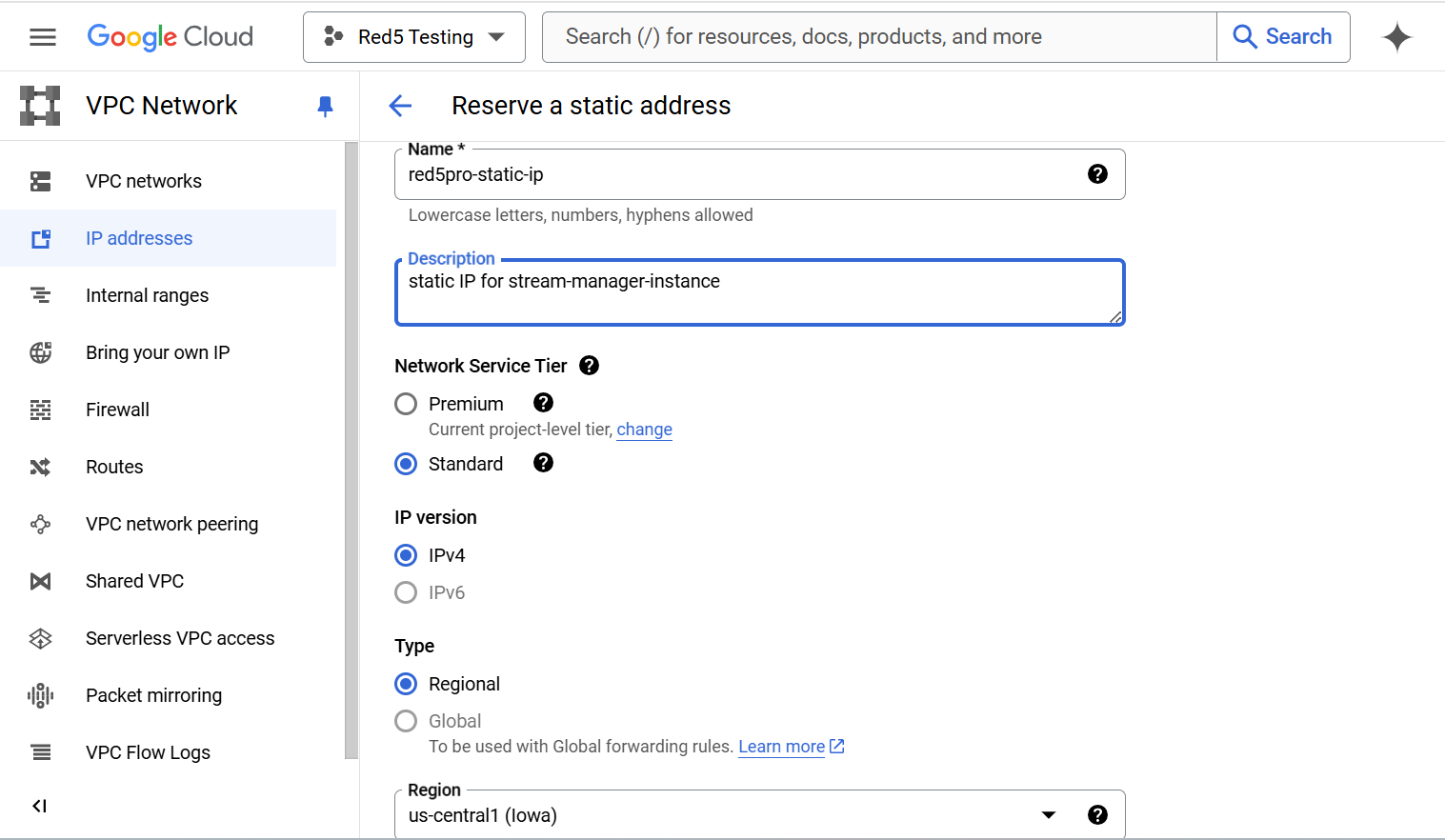The width and height of the screenshot is (1445, 840).
Task: Unpin VPC Network using the pin icon
Action: pos(325,106)
